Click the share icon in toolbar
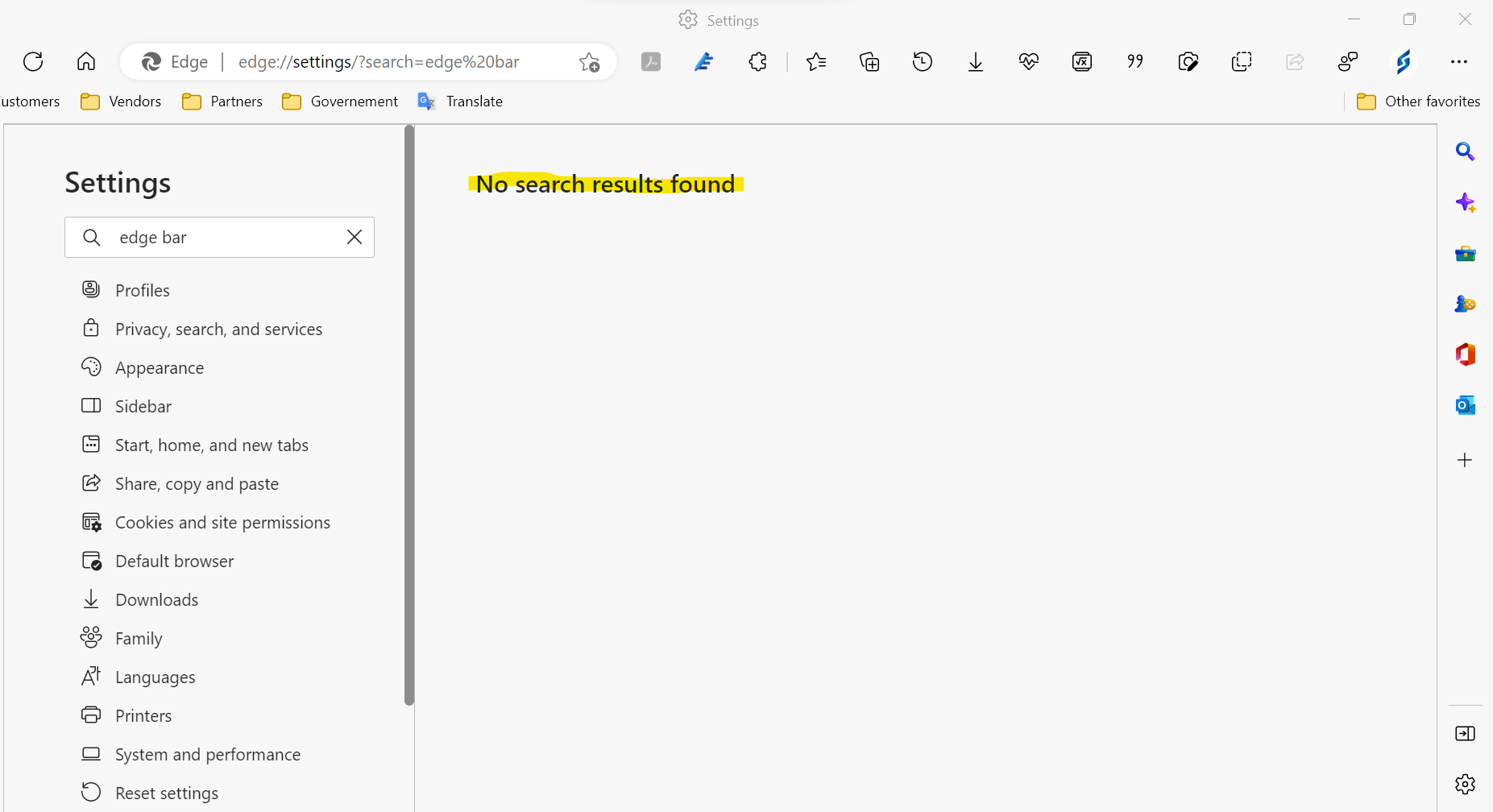 [x=1295, y=62]
